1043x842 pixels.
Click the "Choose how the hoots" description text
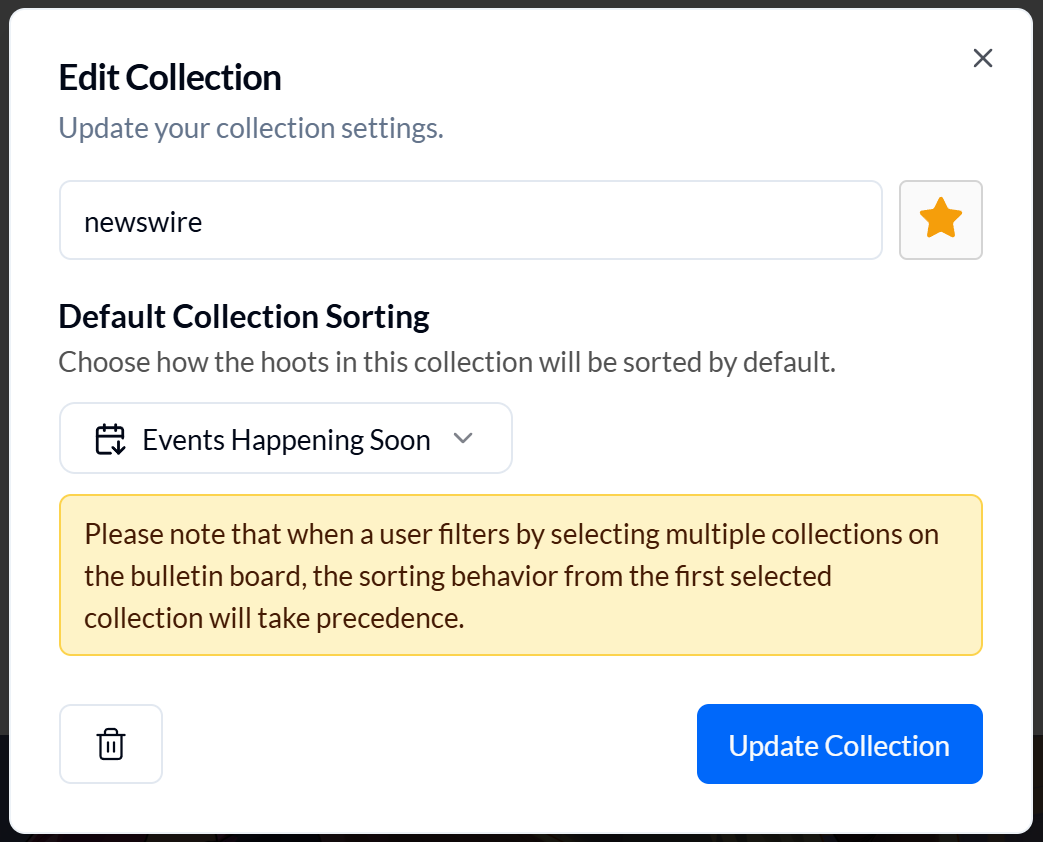point(446,361)
